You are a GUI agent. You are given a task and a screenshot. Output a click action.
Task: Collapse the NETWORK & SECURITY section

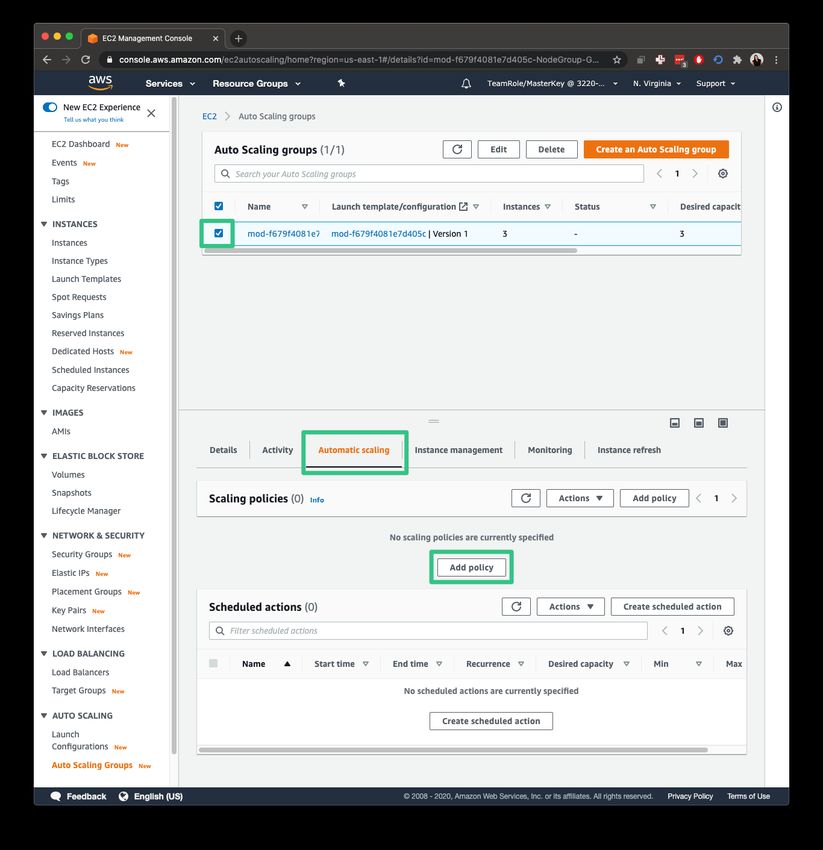[x=44, y=536]
